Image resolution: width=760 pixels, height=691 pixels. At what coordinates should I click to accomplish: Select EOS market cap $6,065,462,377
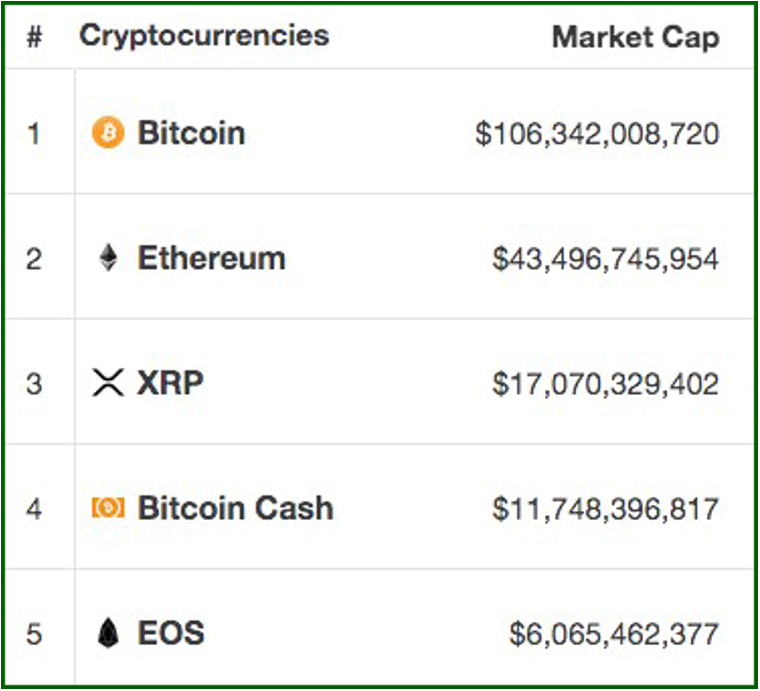pos(614,634)
